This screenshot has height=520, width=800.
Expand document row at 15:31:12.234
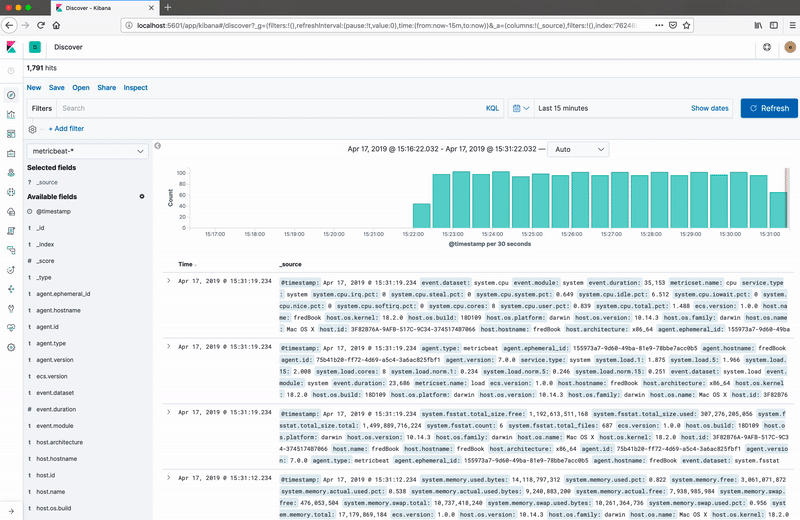click(169, 478)
